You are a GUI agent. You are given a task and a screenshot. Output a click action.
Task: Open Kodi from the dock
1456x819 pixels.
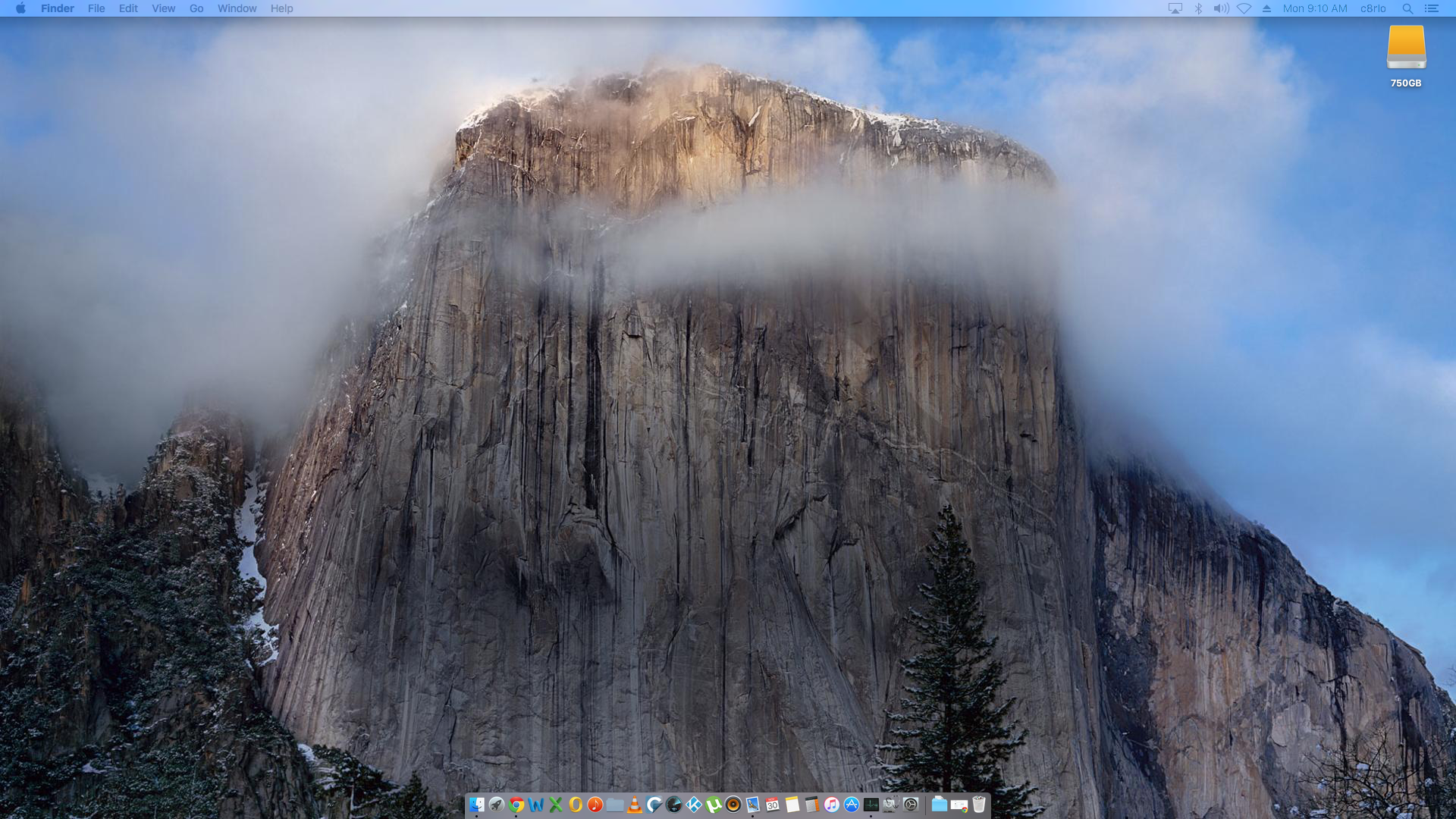pyautogui.click(x=694, y=805)
